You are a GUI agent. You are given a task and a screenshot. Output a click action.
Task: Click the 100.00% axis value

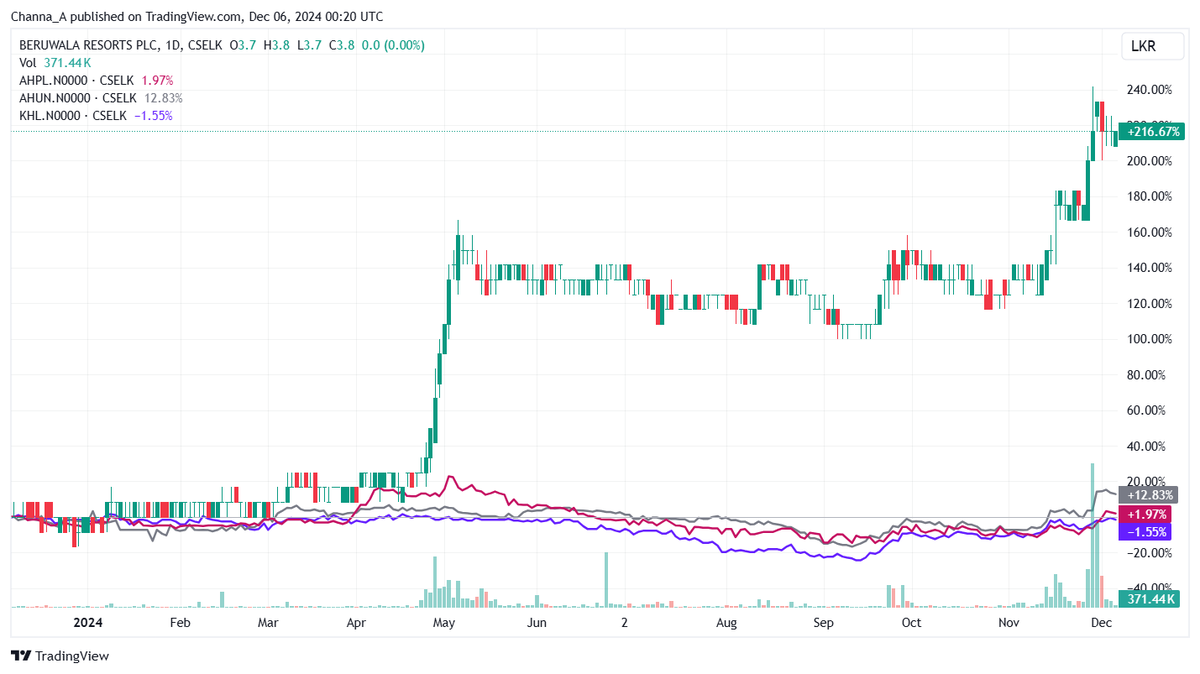coord(1150,339)
